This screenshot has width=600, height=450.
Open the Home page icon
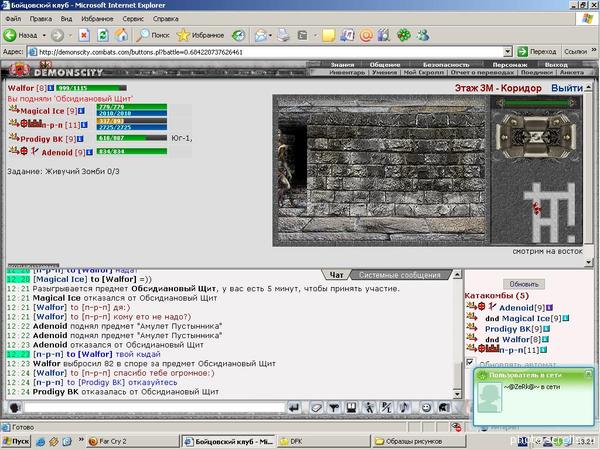122,35
